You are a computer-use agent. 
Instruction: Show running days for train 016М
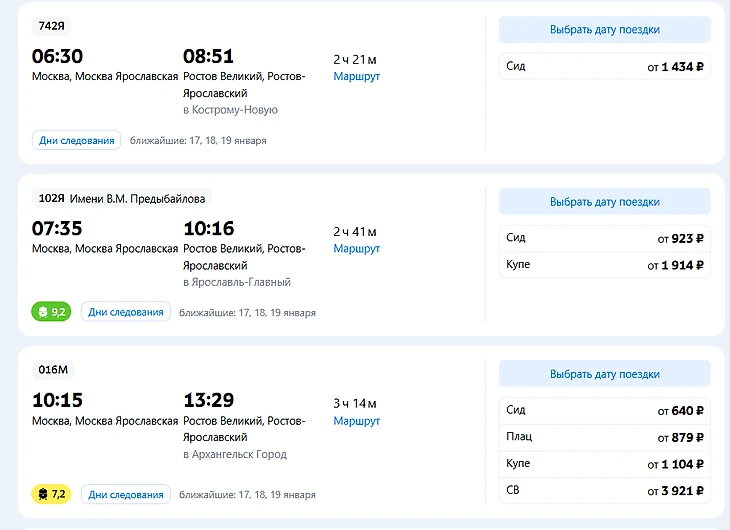click(125, 494)
